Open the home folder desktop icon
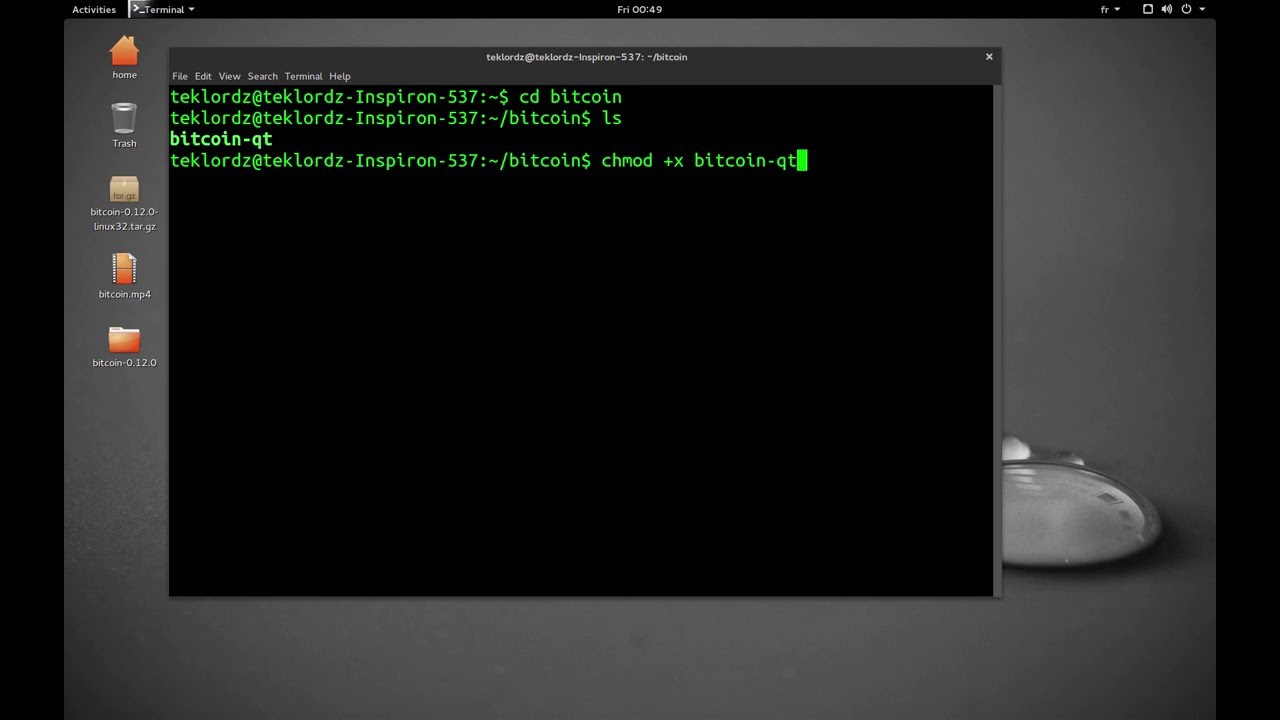Image resolution: width=1280 pixels, height=720 pixels. coord(124,52)
